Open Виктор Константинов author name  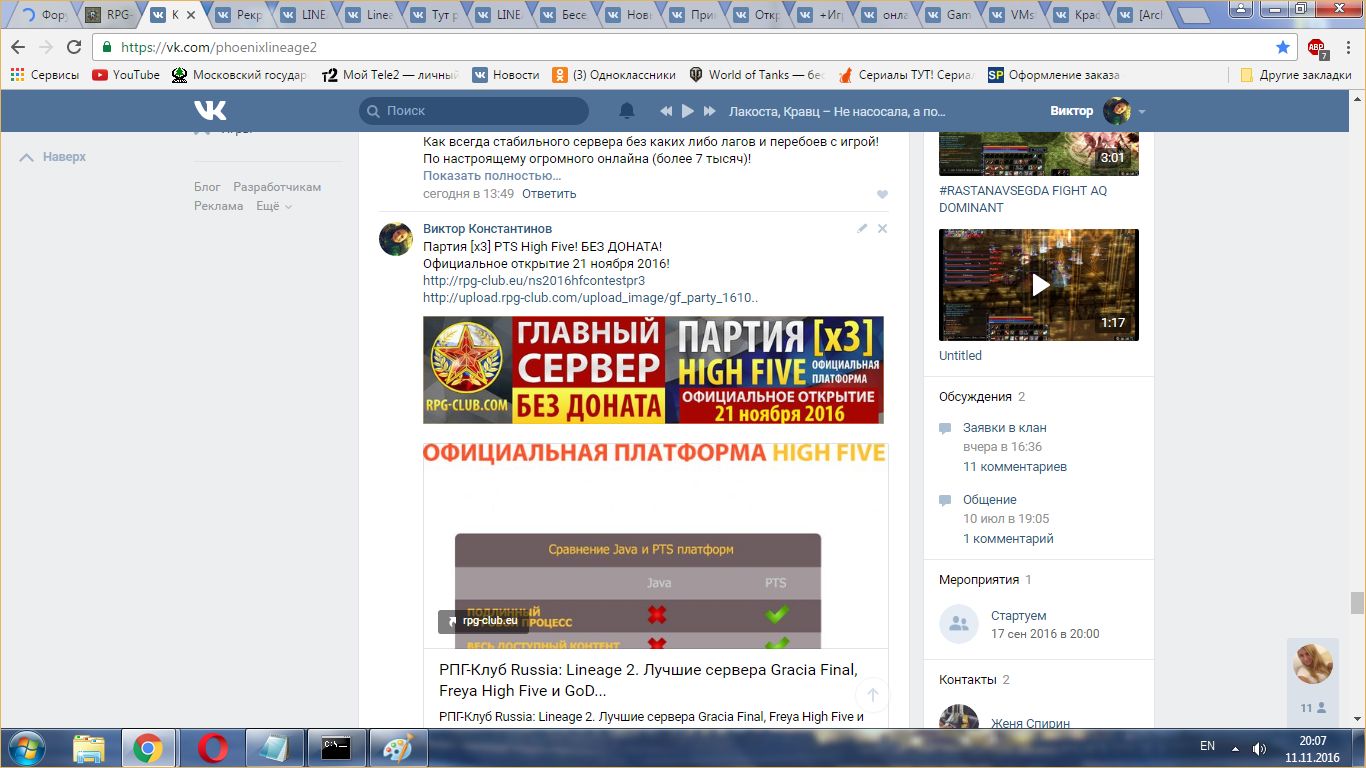487,229
